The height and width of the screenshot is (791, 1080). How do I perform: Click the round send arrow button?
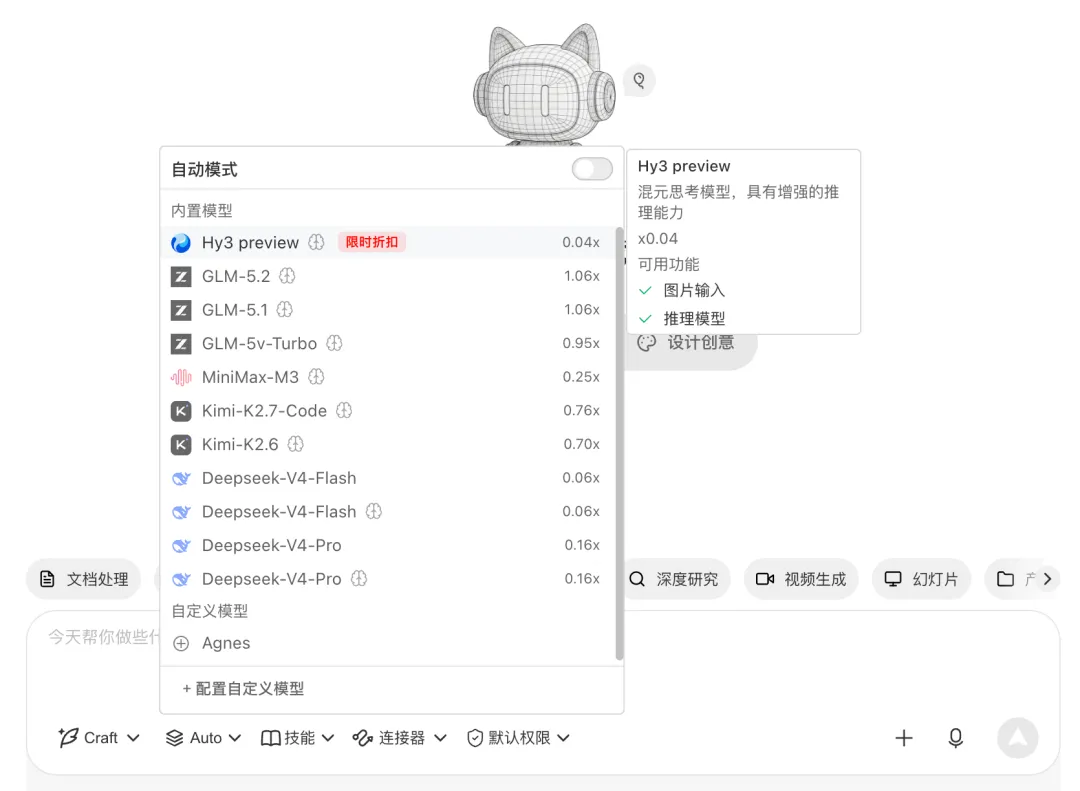click(1017, 738)
